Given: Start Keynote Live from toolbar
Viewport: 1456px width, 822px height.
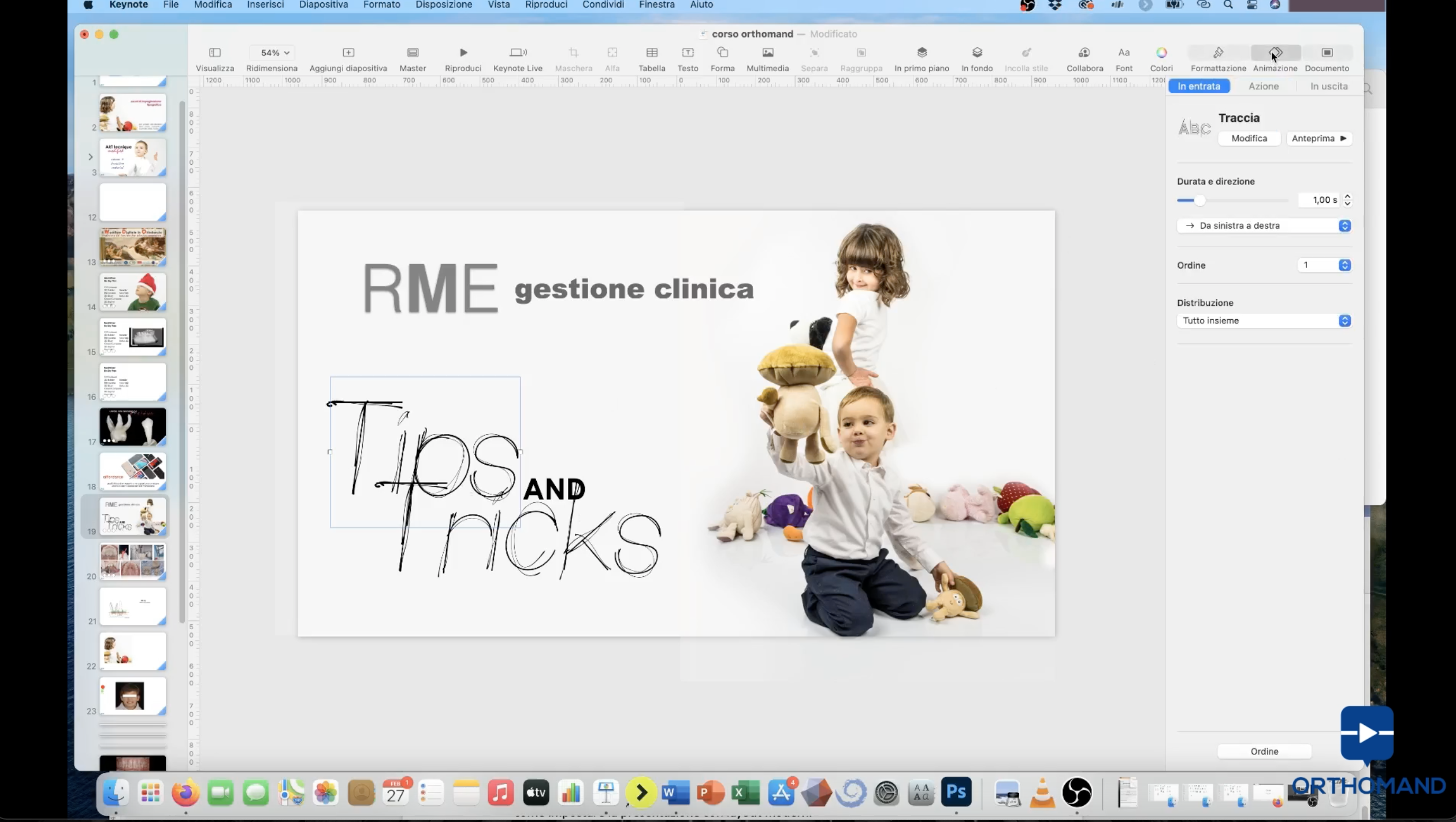Looking at the screenshot, I should coord(518,53).
